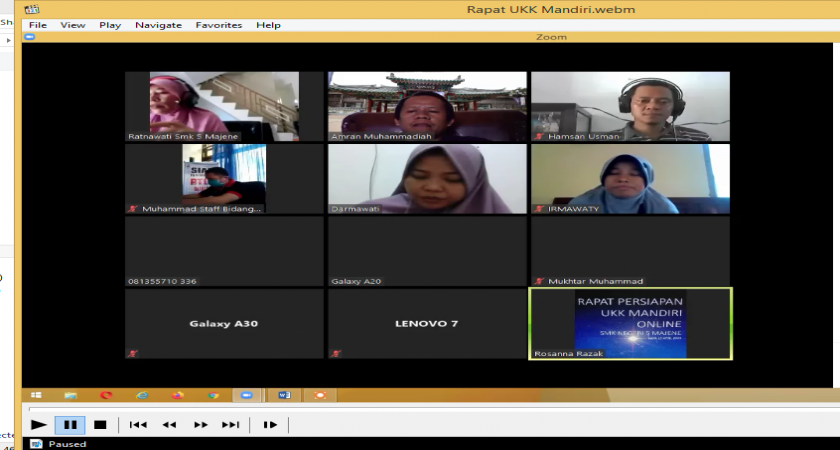Expand the Play menu

pos(110,25)
